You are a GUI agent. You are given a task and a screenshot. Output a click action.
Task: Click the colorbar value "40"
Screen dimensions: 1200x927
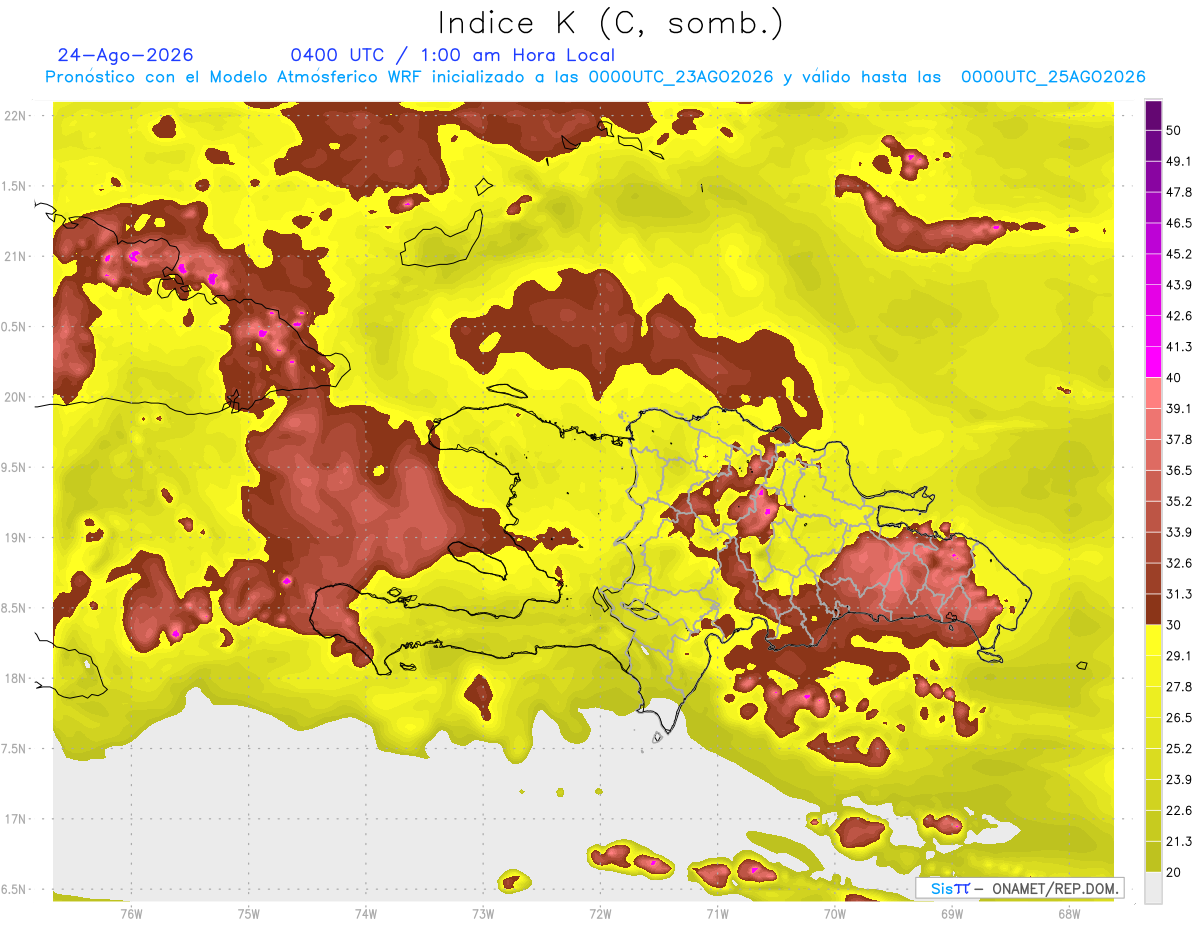point(1174,378)
